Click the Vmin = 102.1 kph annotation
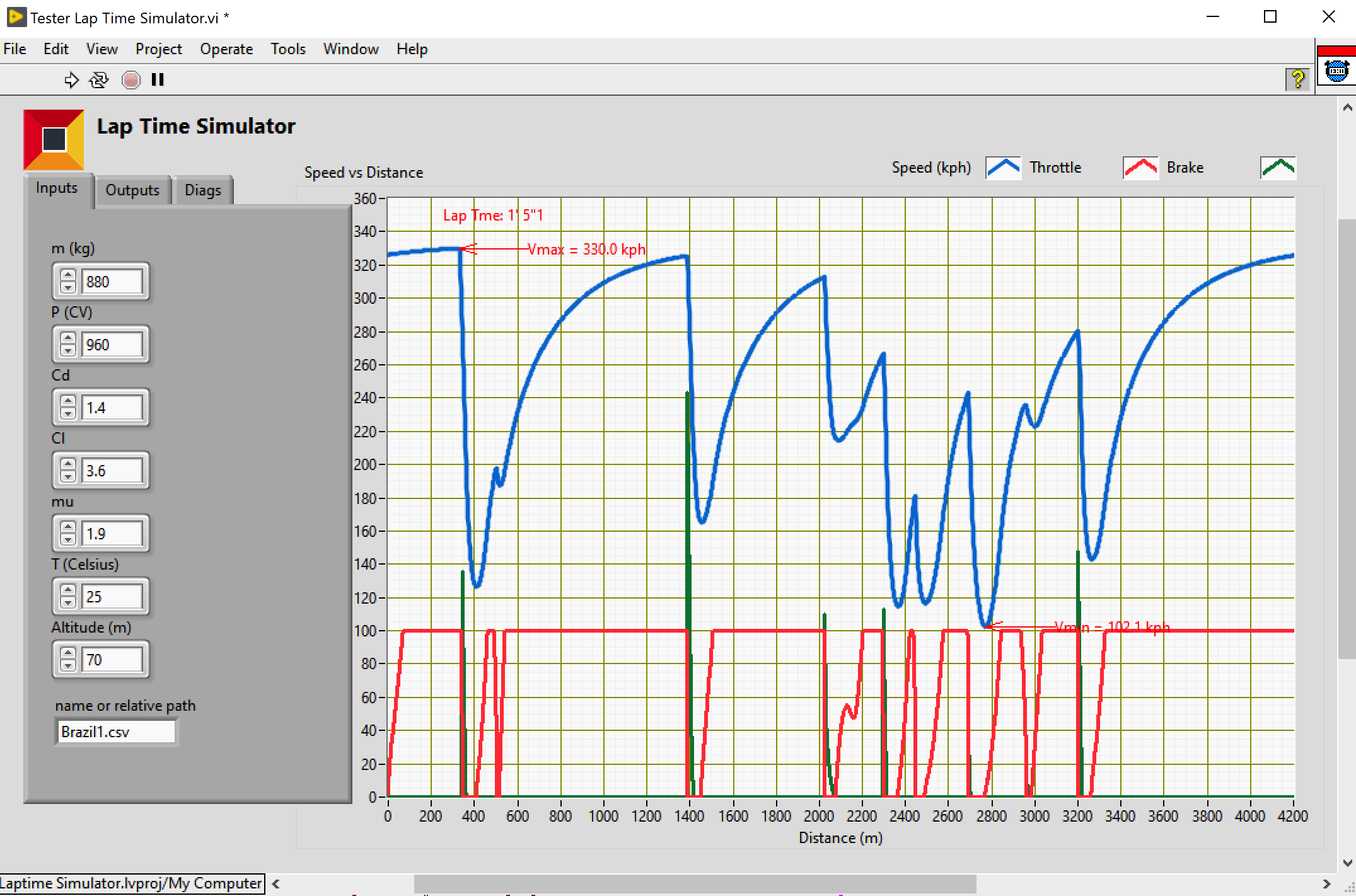The width and height of the screenshot is (1356, 896). [1112, 627]
